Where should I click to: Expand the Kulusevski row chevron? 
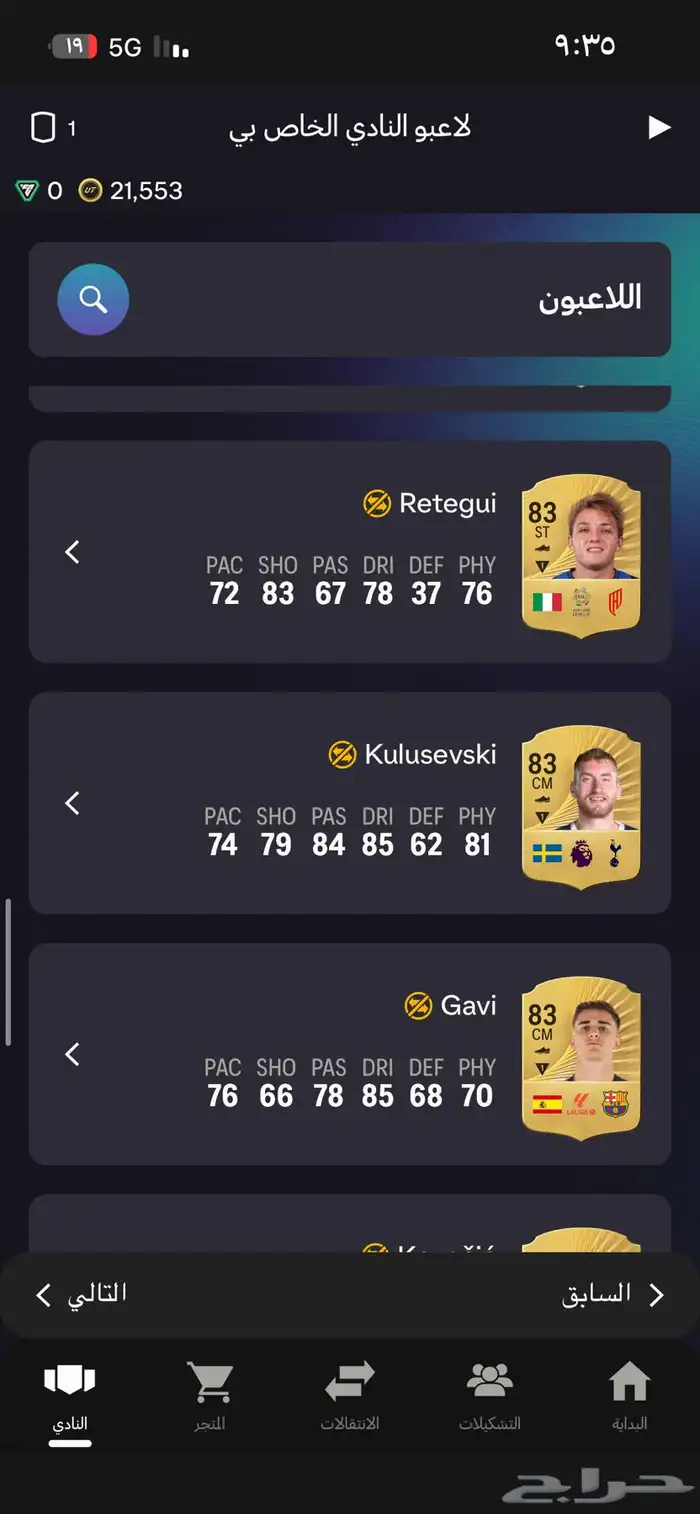pyautogui.click(x=72, y=802)
